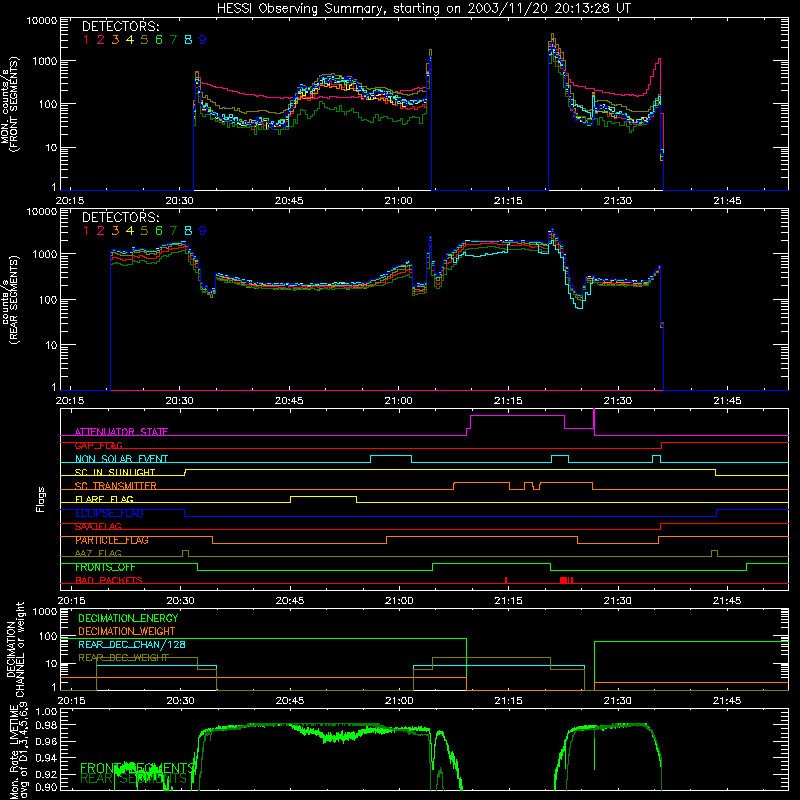800x800 pixels.
Task: Click pink detector 2 in front segments legend
Action: [x=101, y=40]
